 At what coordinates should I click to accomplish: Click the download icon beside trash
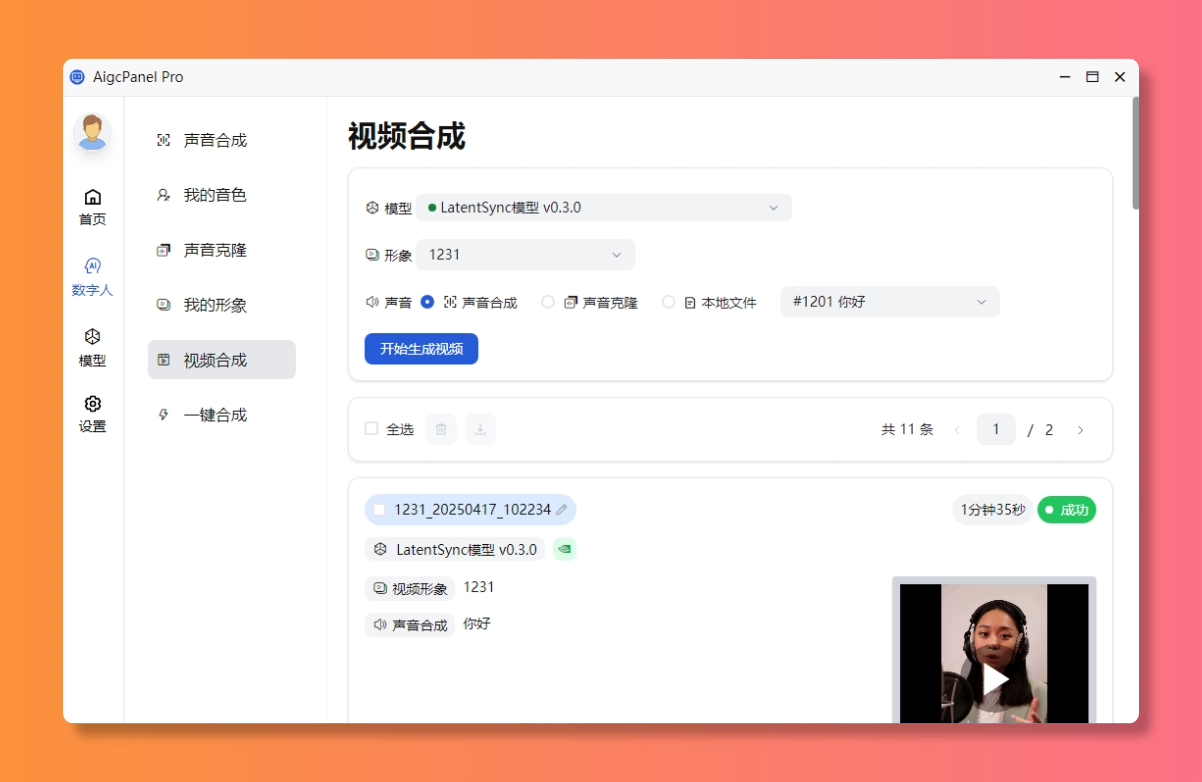[x=480, y=429]
